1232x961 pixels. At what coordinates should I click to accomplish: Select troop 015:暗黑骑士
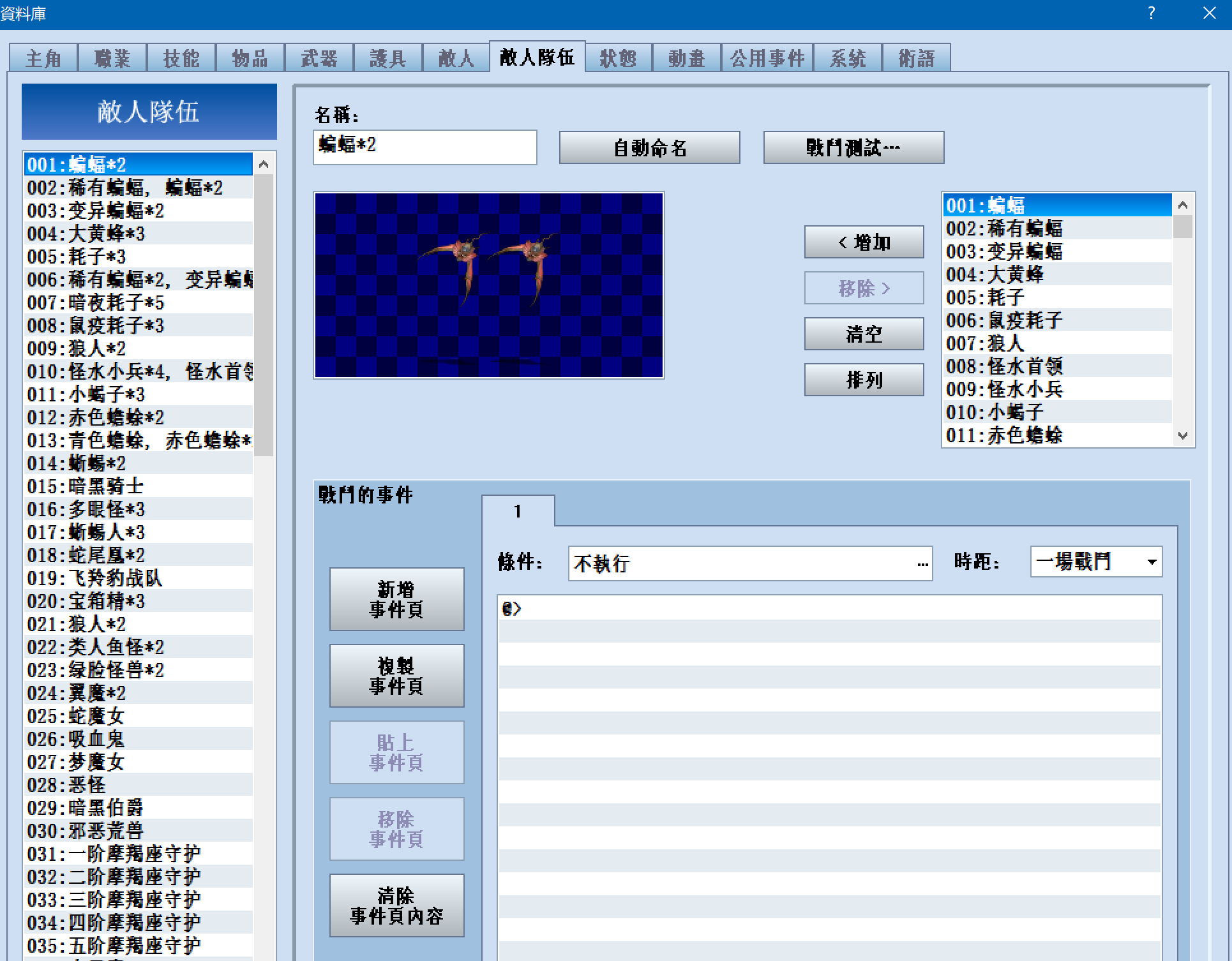coord(138,487)
